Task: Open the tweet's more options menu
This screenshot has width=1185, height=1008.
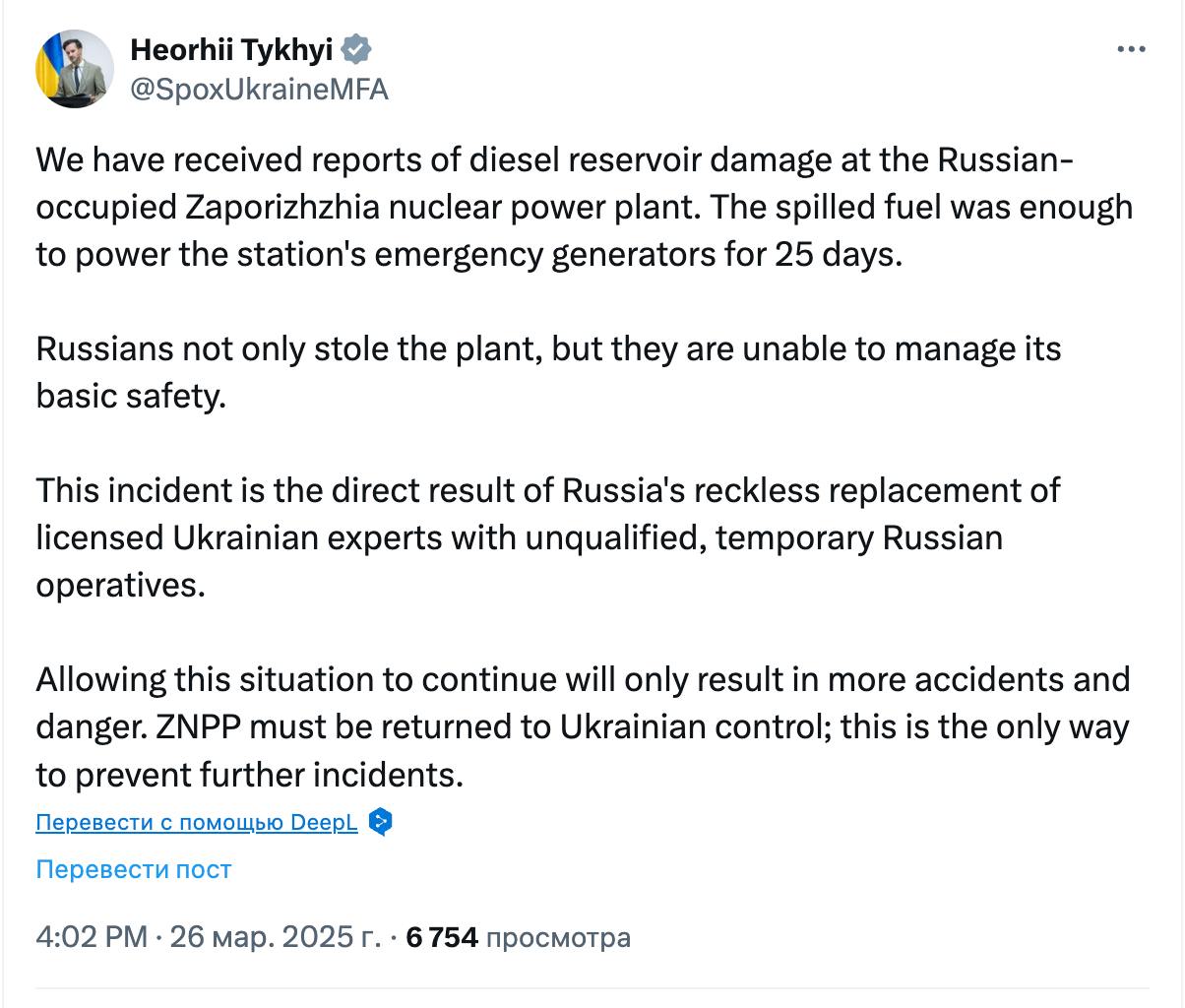Action: click(x=1131, y=50)
